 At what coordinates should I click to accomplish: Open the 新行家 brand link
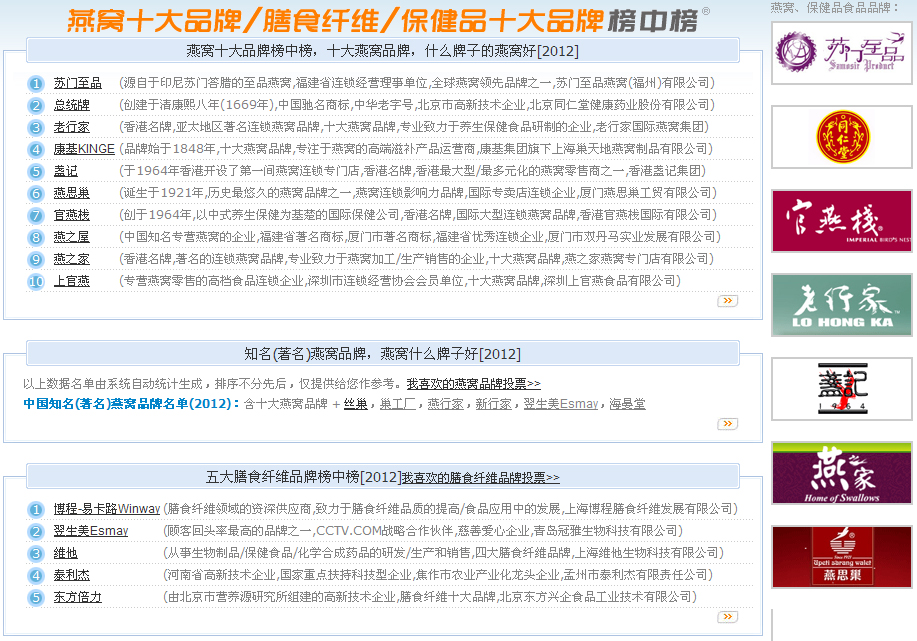[494, 404]
